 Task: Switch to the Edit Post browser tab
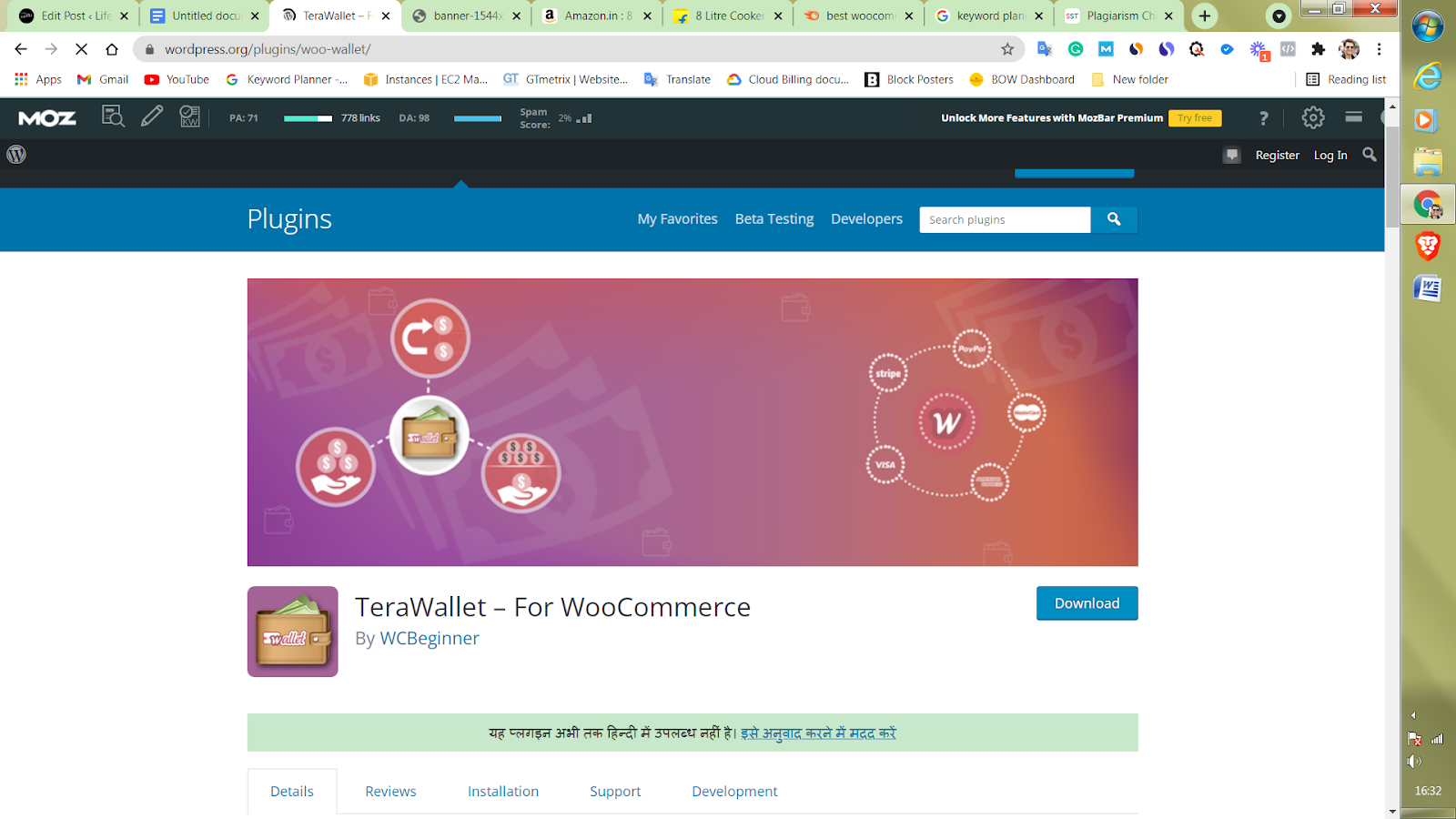(75, 15)
